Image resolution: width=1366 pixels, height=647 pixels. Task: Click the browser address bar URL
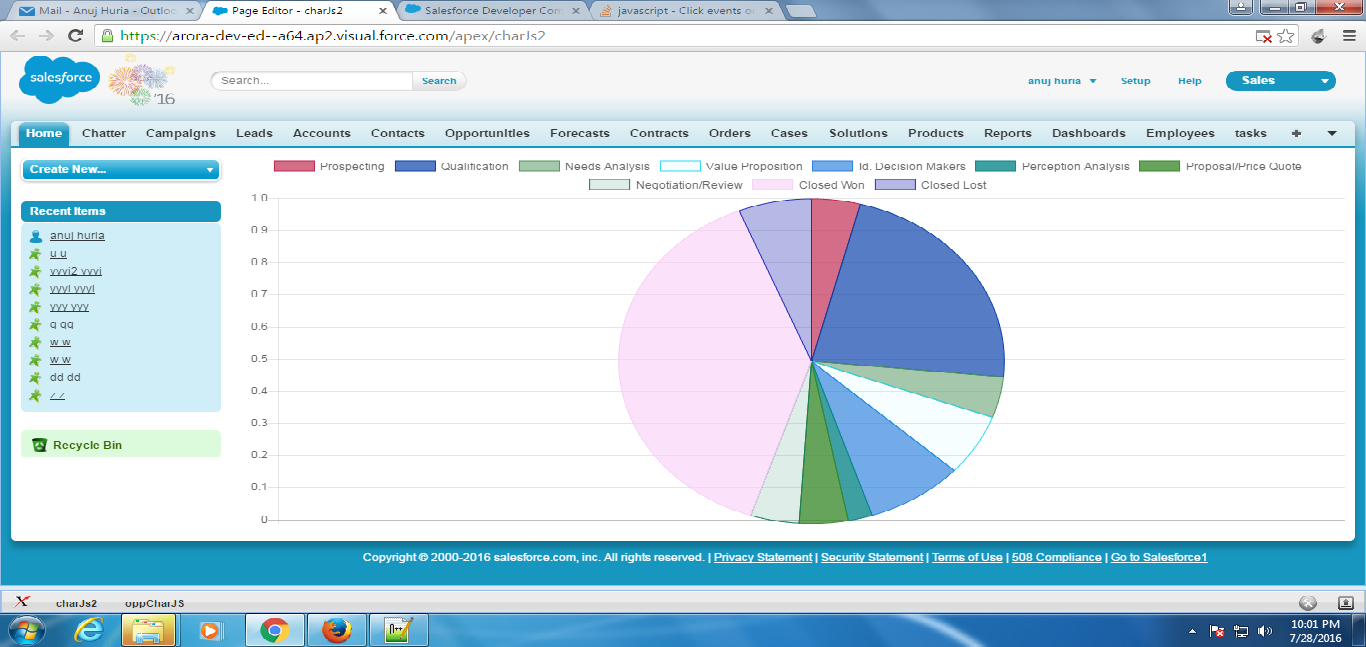[x=332, y=35]
